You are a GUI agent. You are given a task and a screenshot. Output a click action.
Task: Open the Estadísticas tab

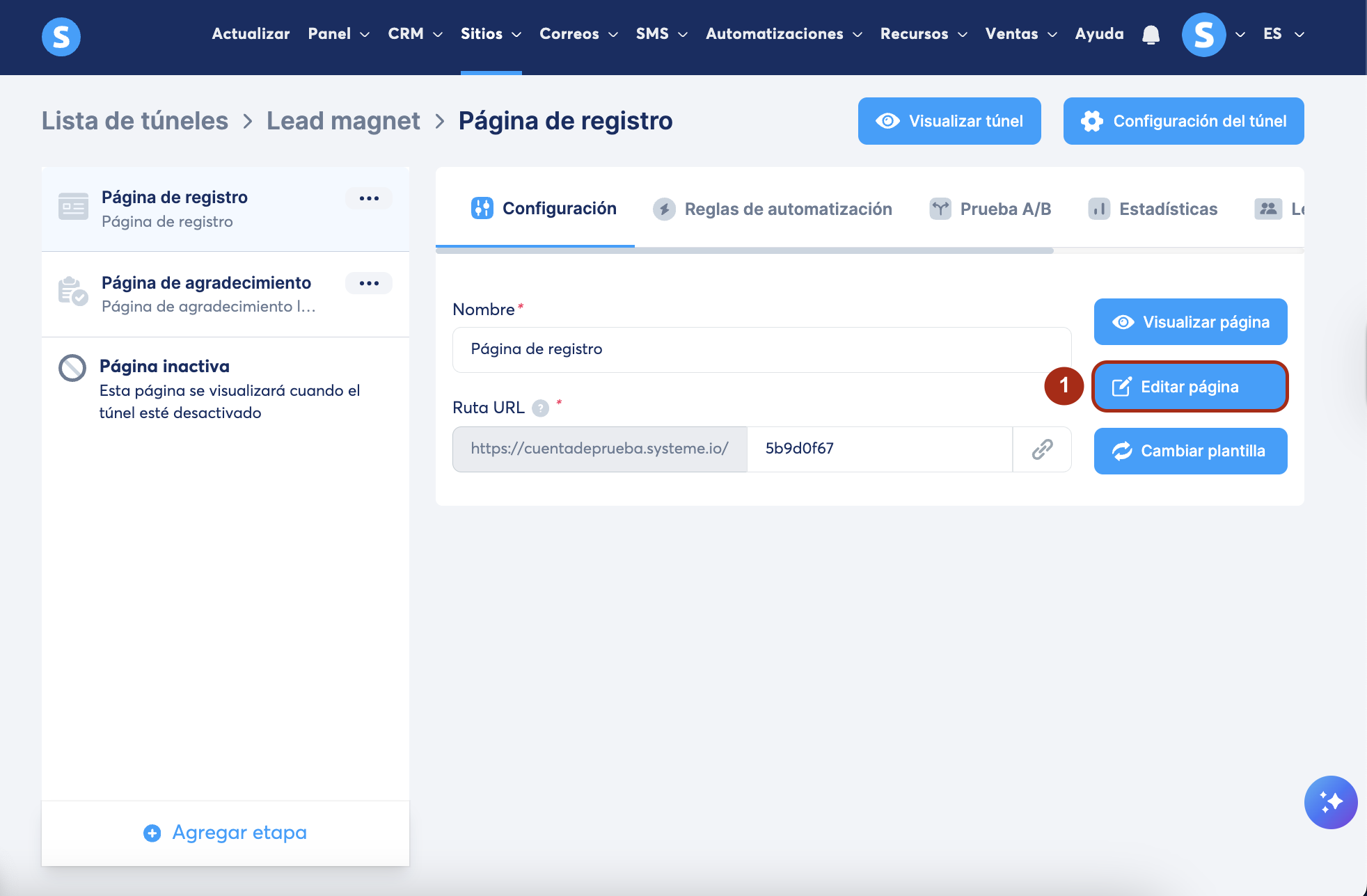1153,209
